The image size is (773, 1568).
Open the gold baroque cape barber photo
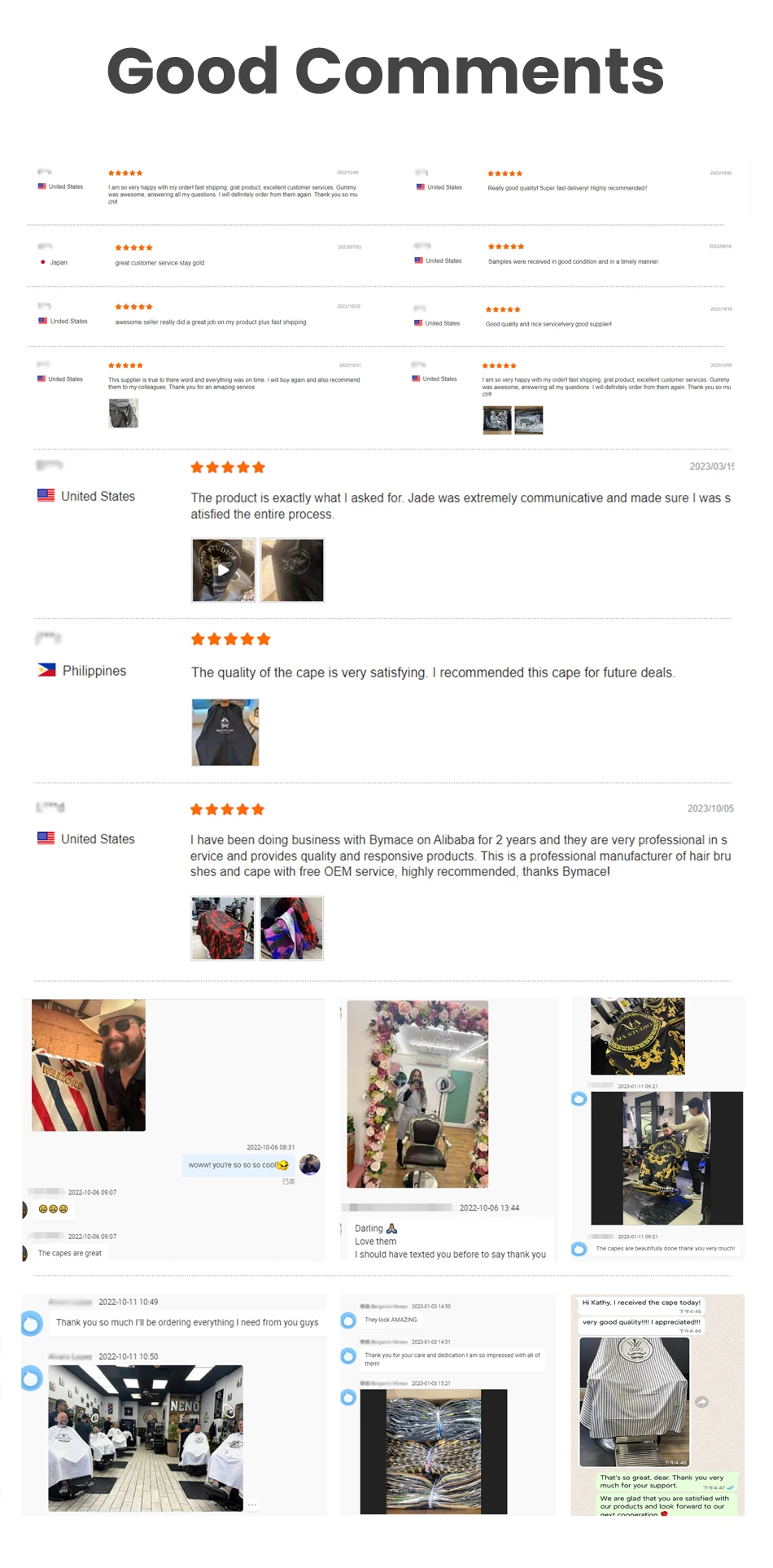pos(667,1158)
